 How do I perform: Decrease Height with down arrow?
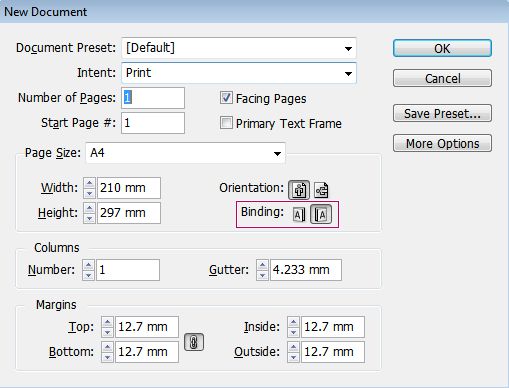[x=89, y=218]
